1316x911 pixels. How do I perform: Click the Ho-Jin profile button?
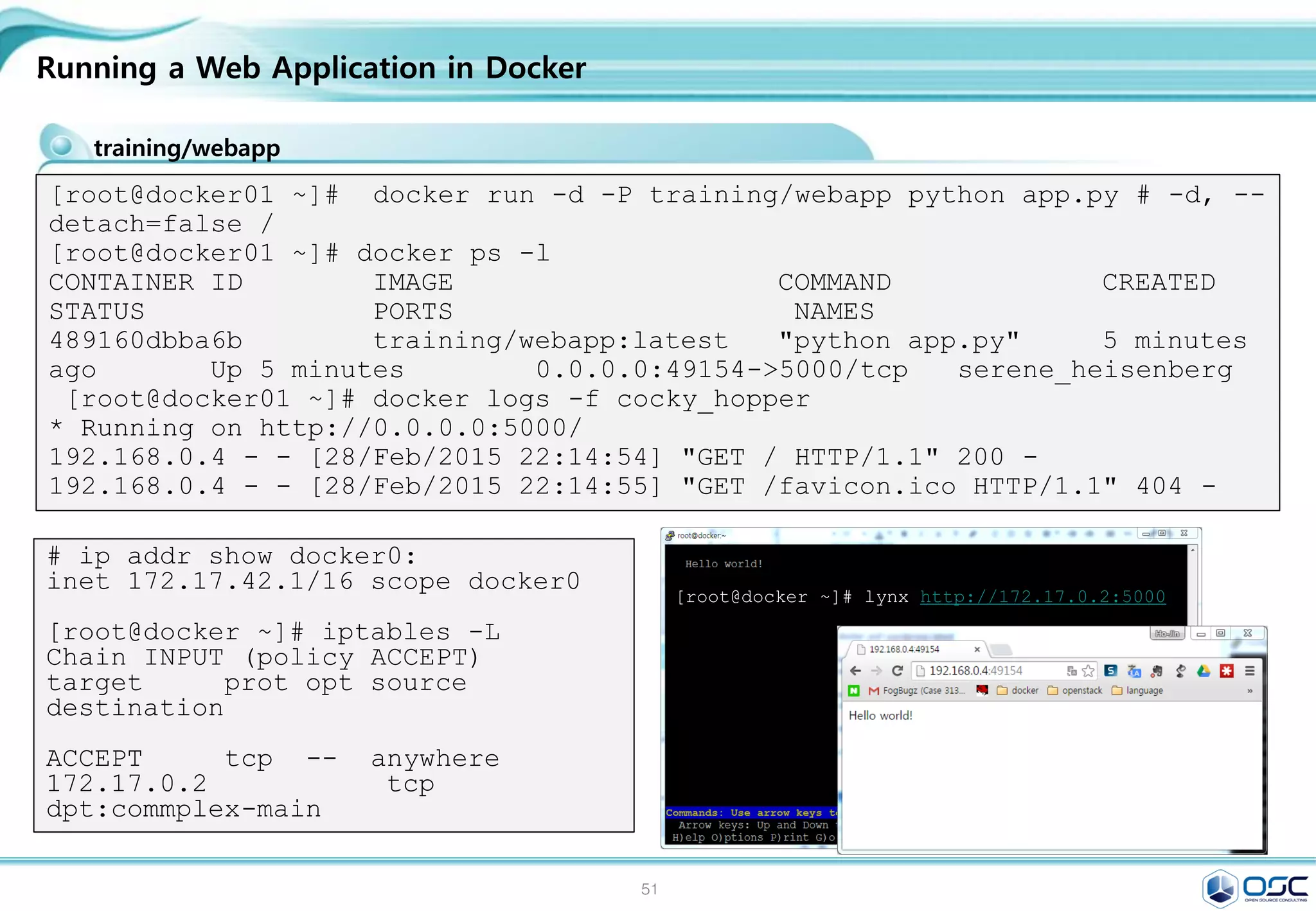(1167, 633)
